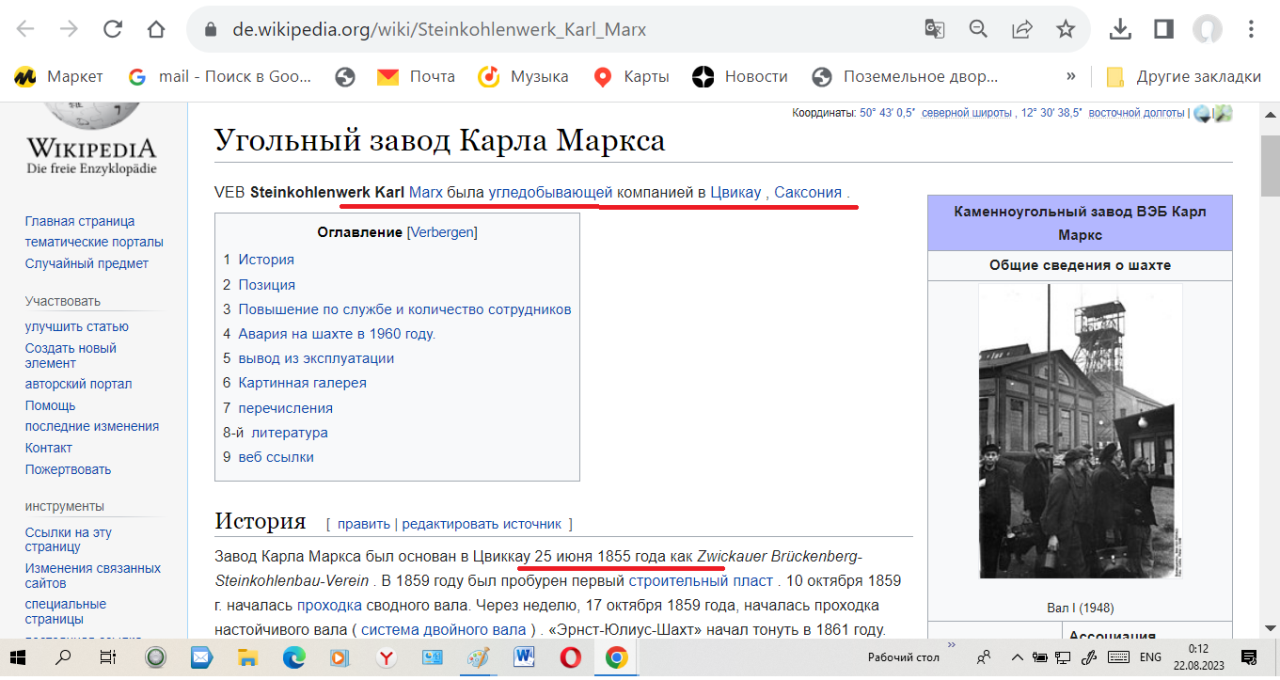Open the Карты bookmark
1280x680 pixels.
coord(631,76)
